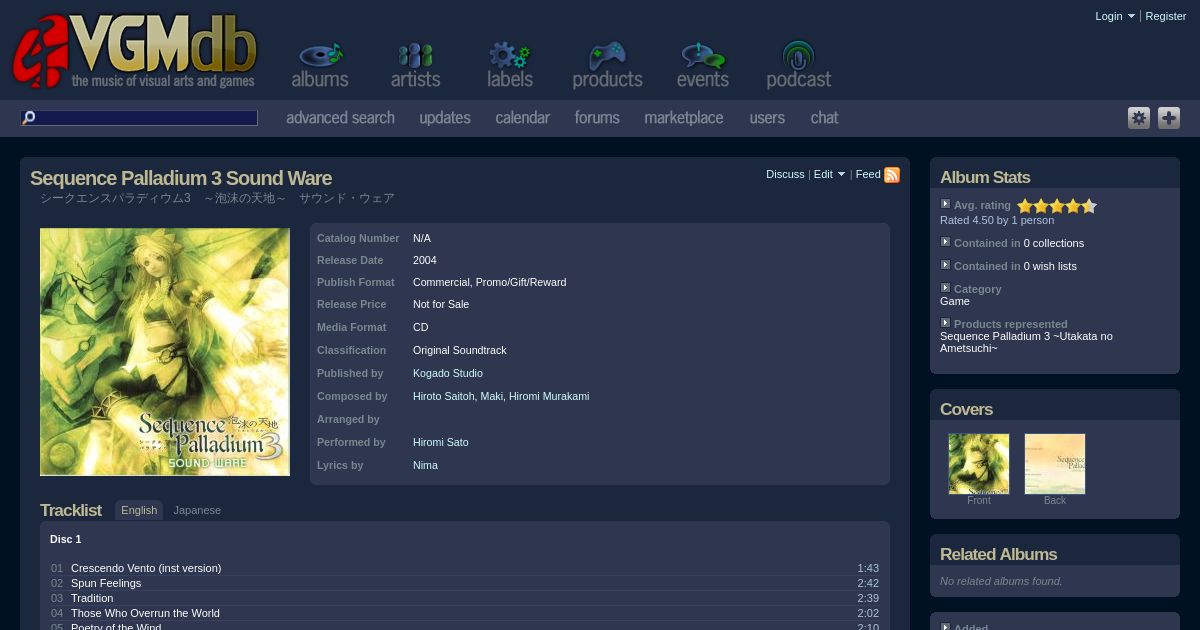The width and height of the screenshot is (1200, 630).
Task: Click the plus add icon
Action: tap(1169, 118)
